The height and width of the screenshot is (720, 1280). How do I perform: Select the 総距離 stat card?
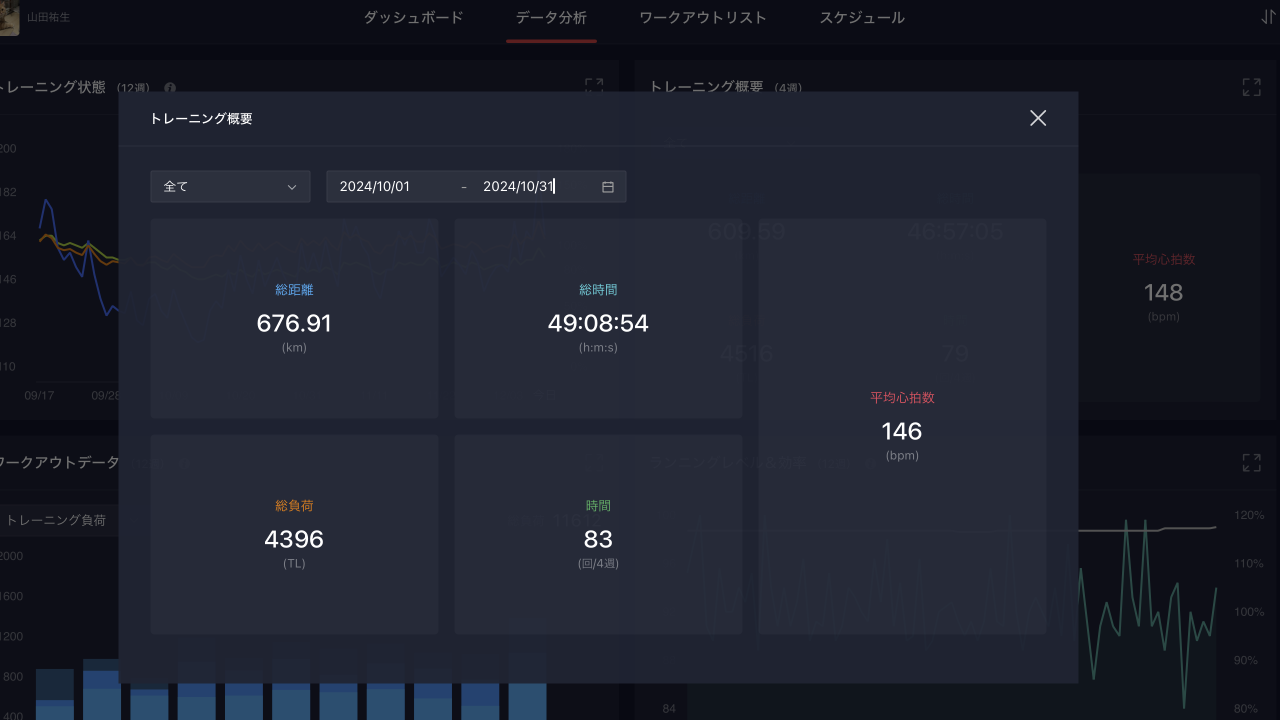294,318
